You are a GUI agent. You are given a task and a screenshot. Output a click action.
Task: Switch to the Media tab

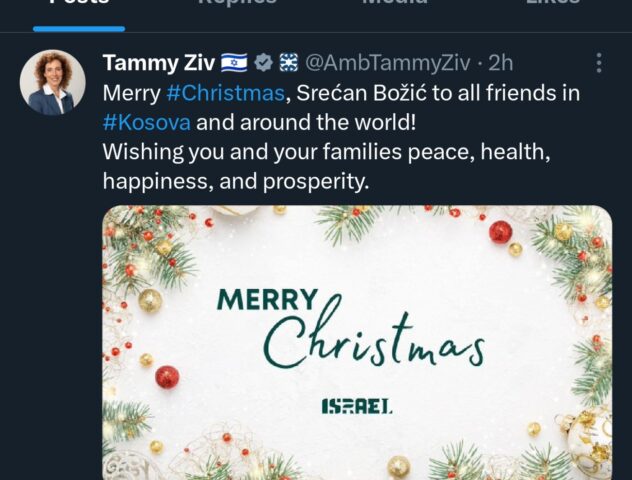[x=394, y=4]
